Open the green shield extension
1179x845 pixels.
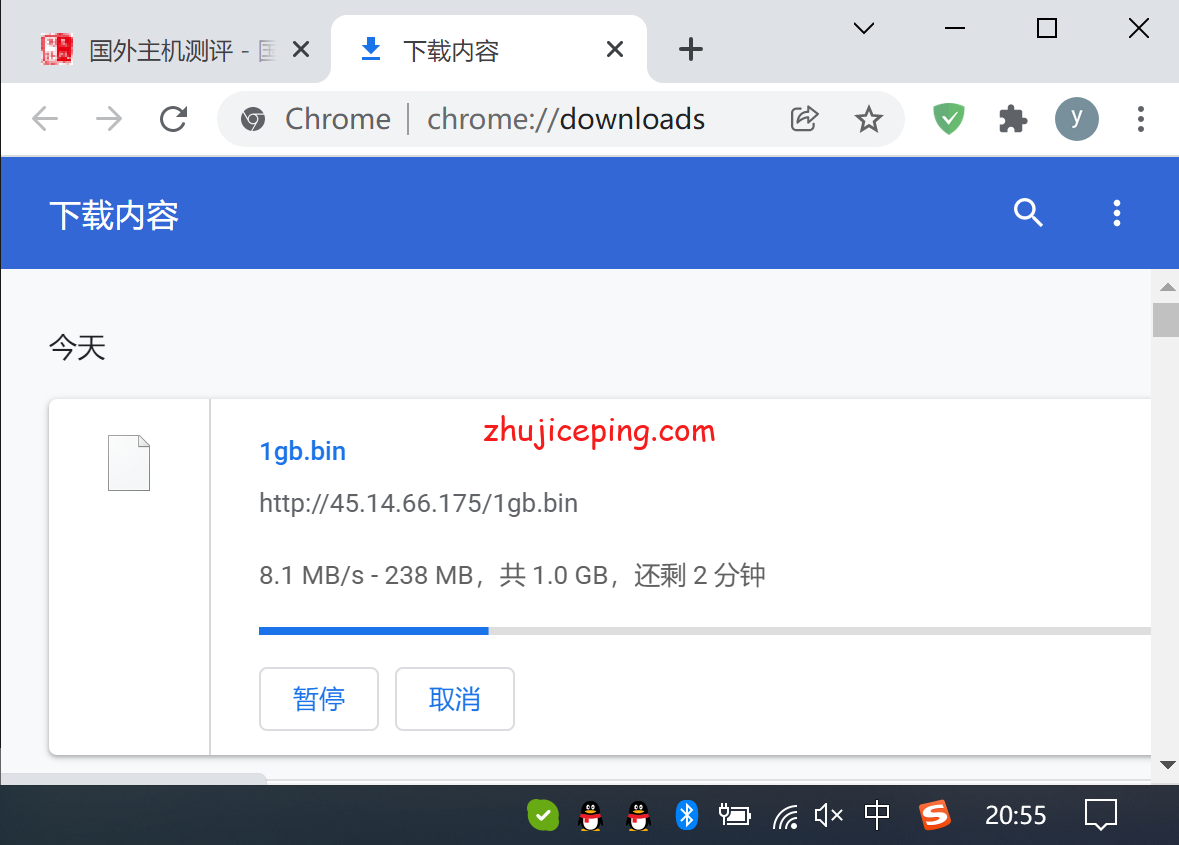(x=949, y=119)
